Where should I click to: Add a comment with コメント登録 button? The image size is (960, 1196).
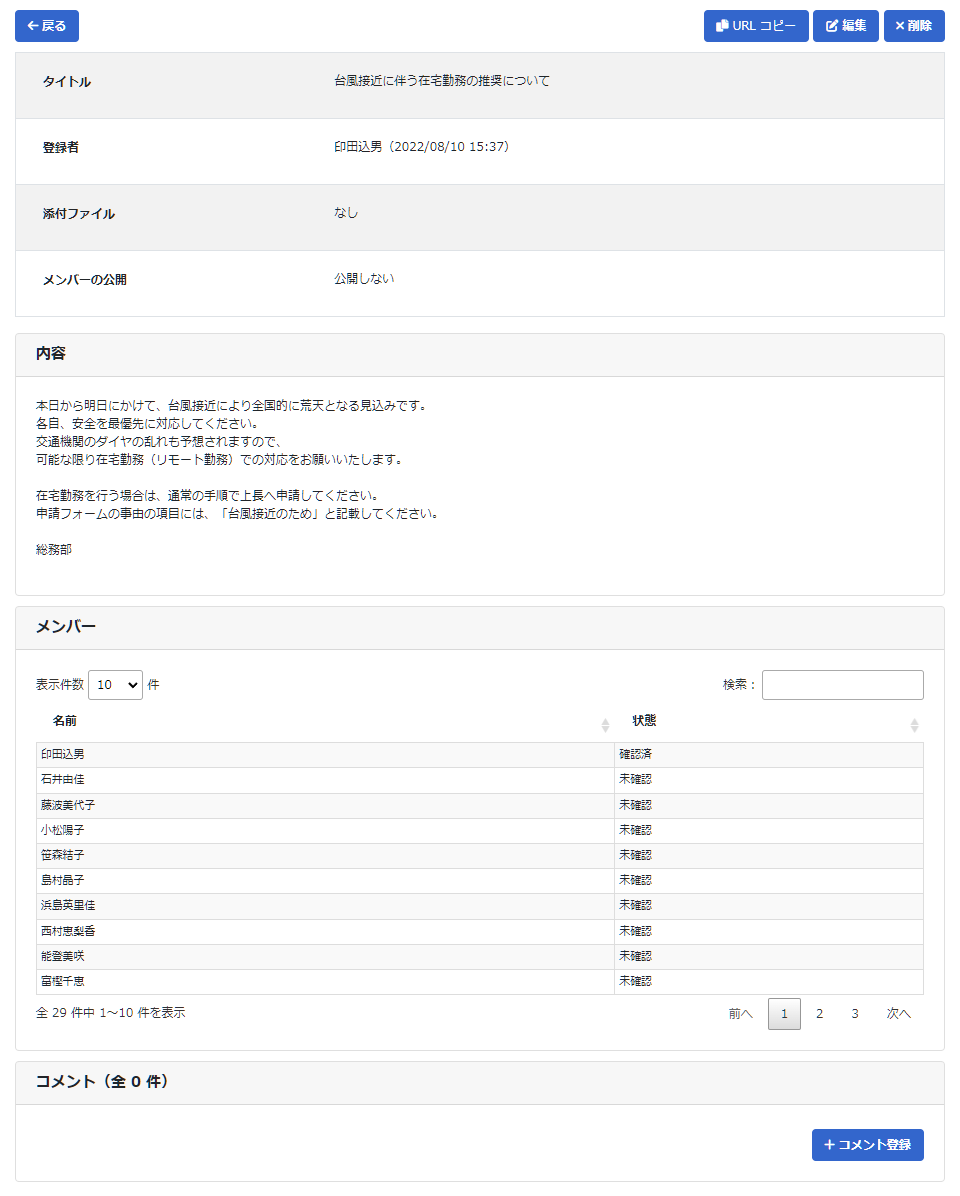pos(867,1145)
